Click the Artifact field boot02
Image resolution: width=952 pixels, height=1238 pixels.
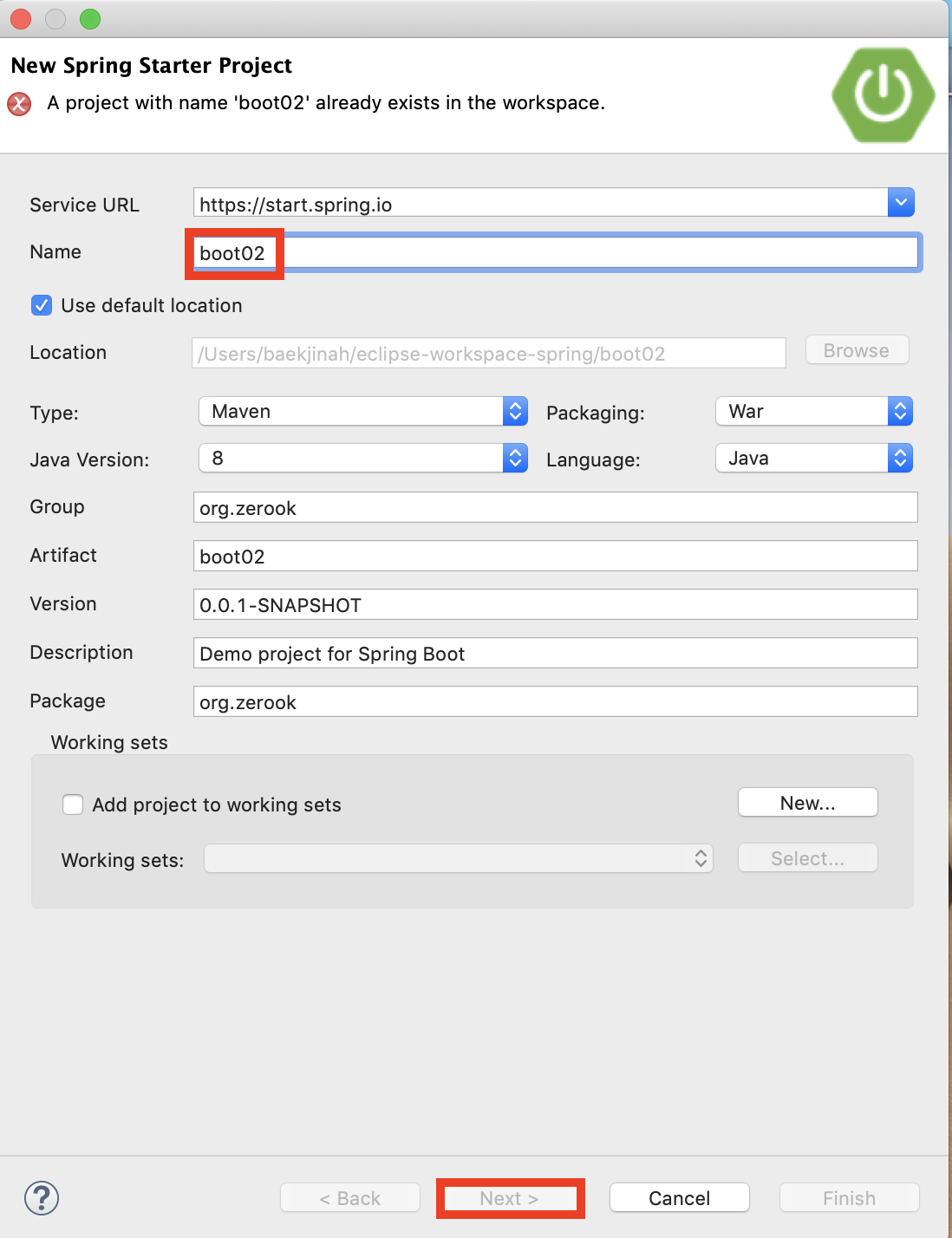[555, 556]
